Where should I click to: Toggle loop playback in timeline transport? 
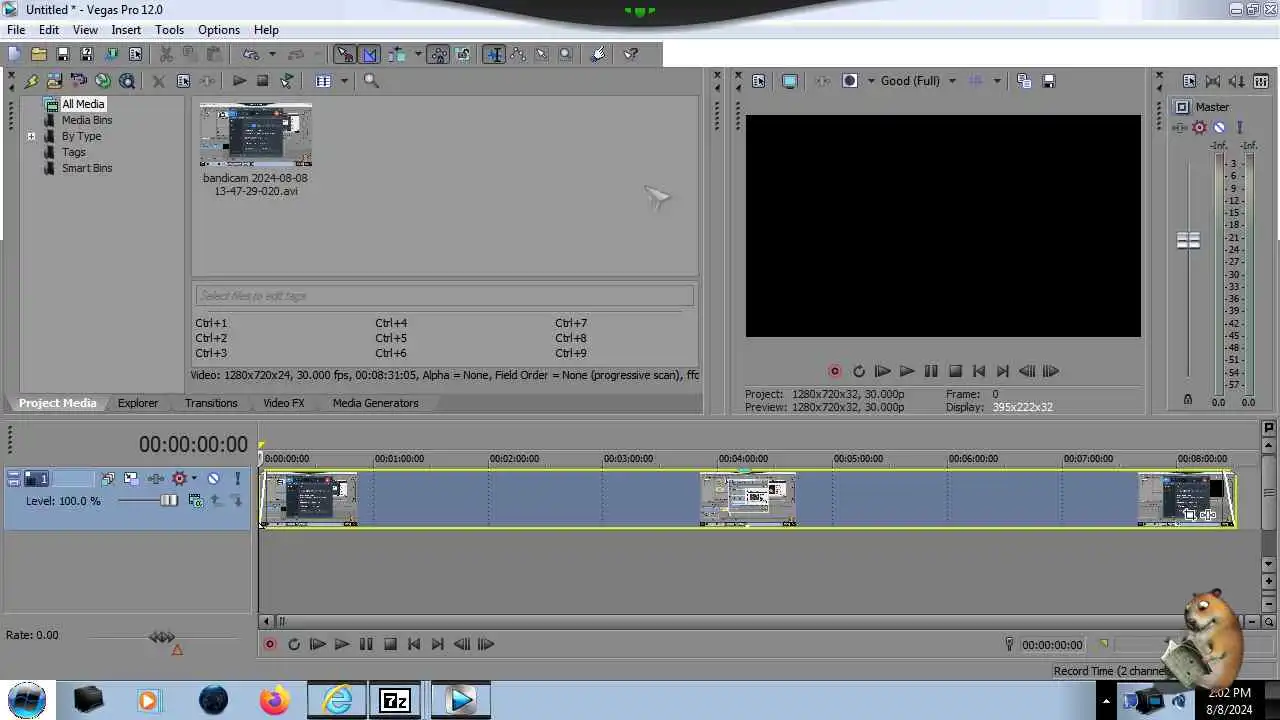[294, 644]
